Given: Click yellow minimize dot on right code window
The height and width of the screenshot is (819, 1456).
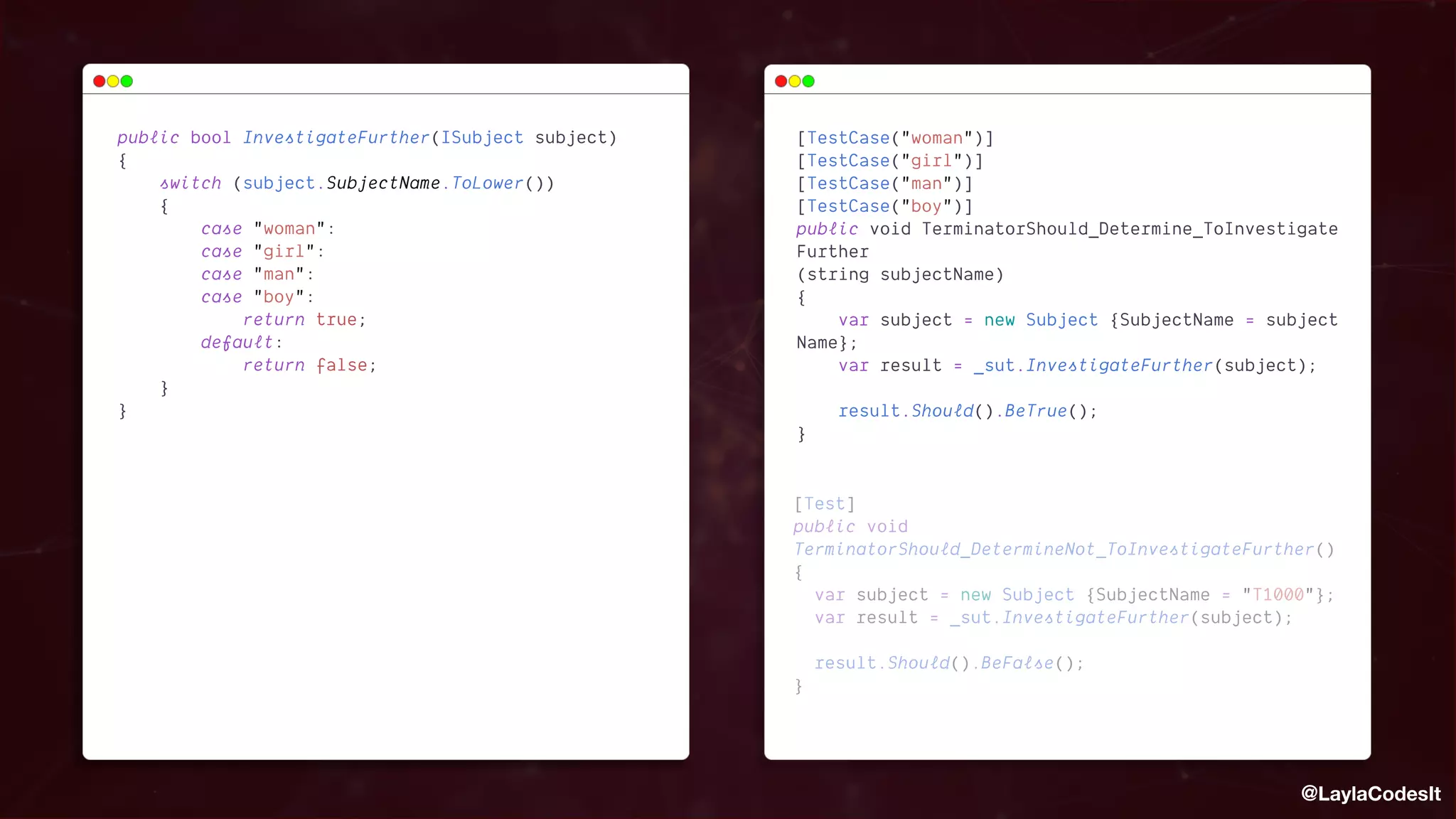Looking at the screenshot, I should [x=795, y=81].
